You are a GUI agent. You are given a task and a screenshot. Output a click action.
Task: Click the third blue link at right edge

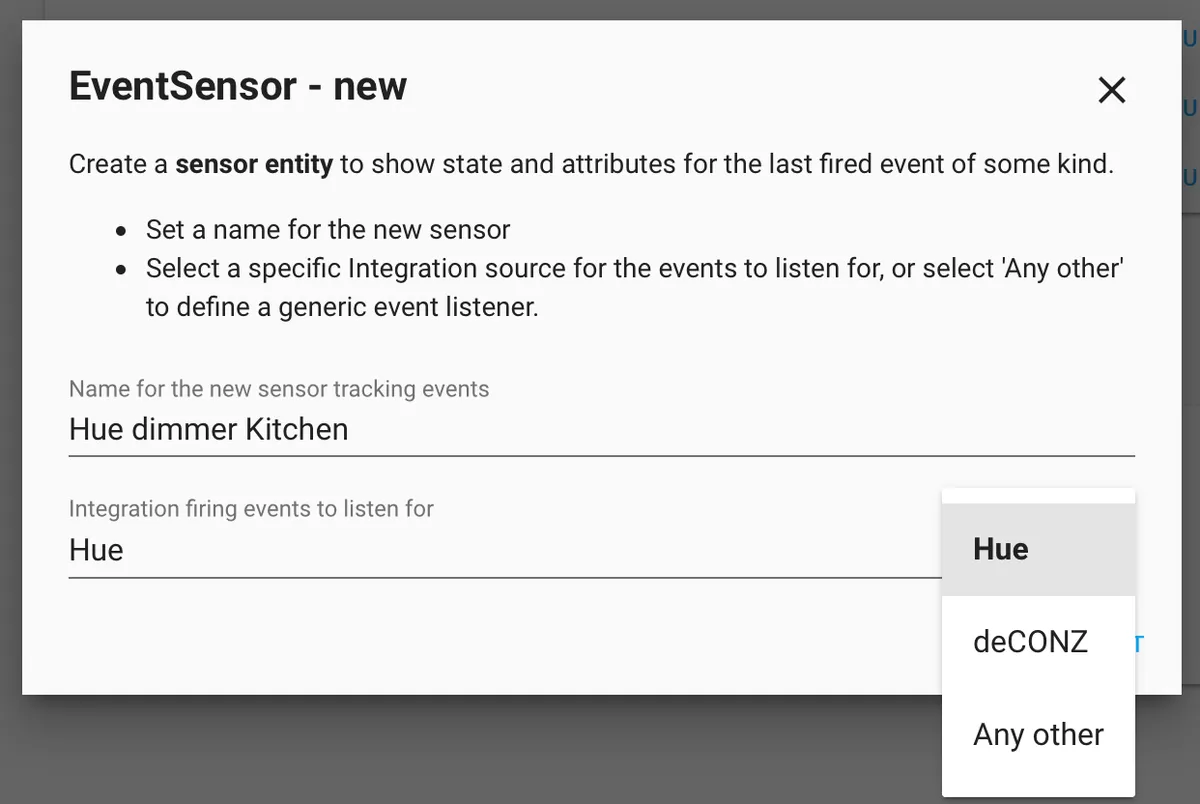(1190, 178)
